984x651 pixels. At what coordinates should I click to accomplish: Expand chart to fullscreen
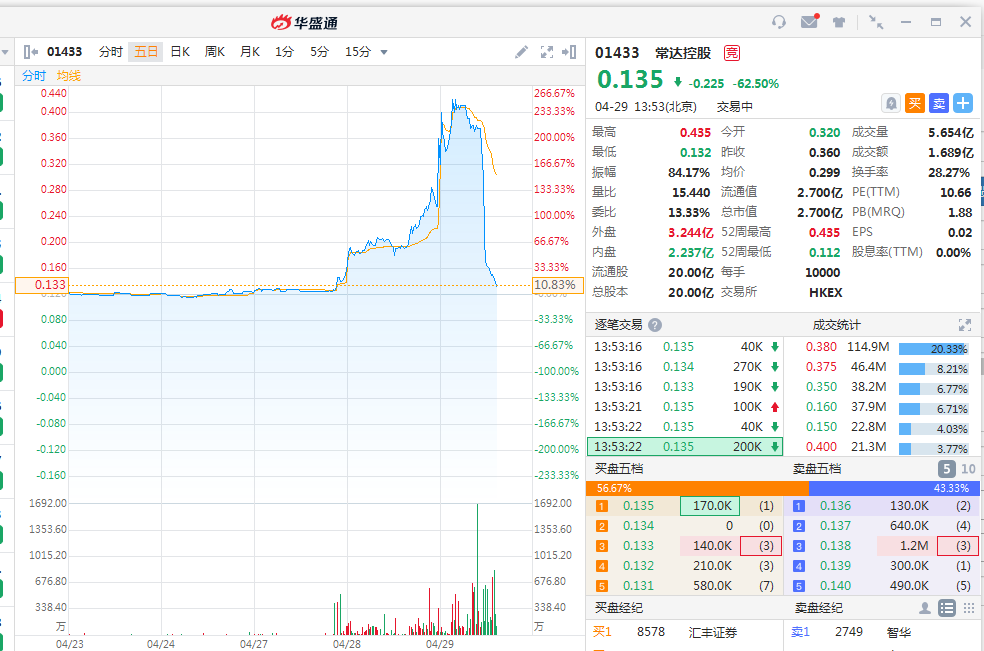[547, 52]
